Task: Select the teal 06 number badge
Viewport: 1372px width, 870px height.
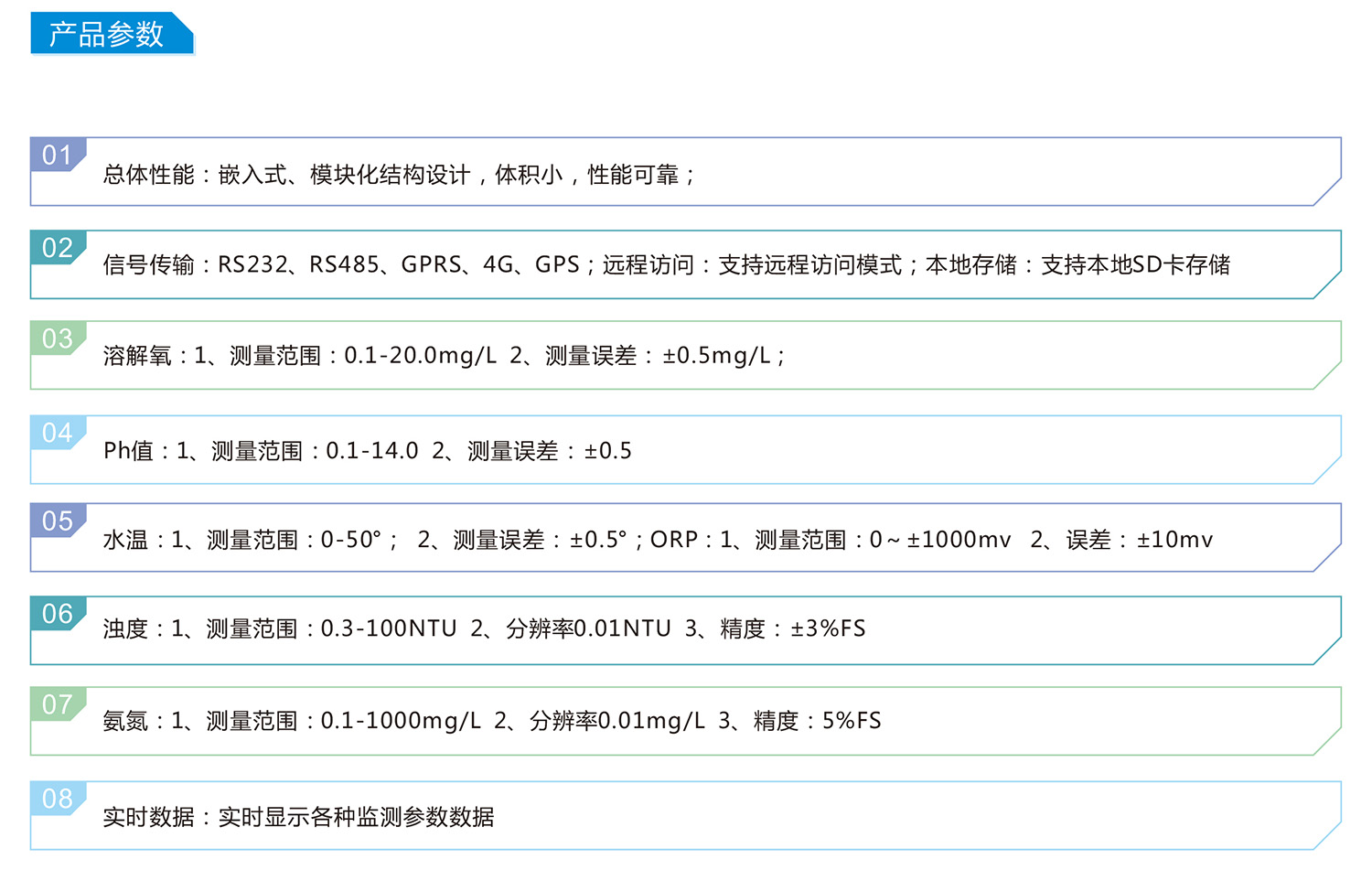Action: click(x=57, y=614)
